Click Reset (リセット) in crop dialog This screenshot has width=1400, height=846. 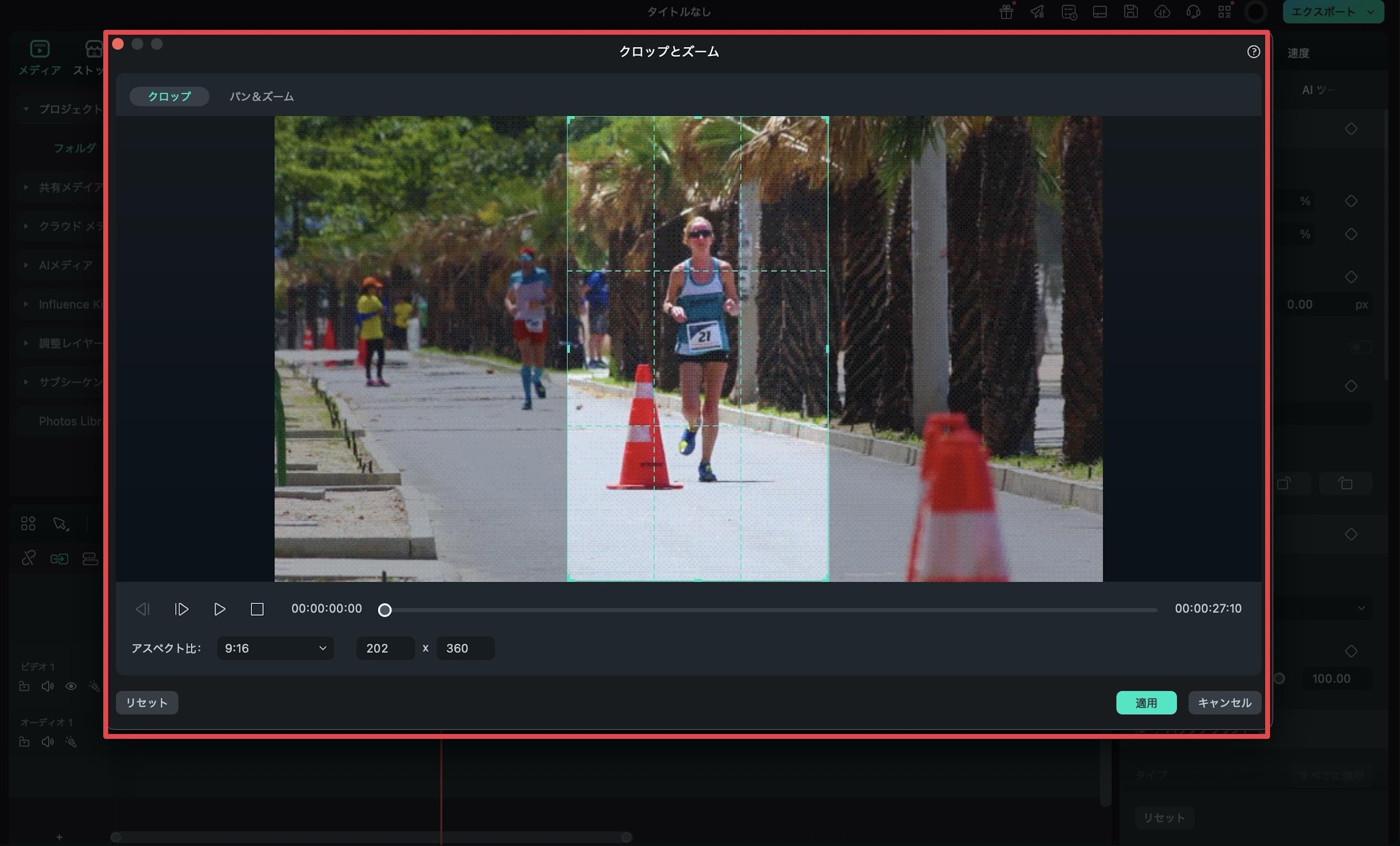147,703
